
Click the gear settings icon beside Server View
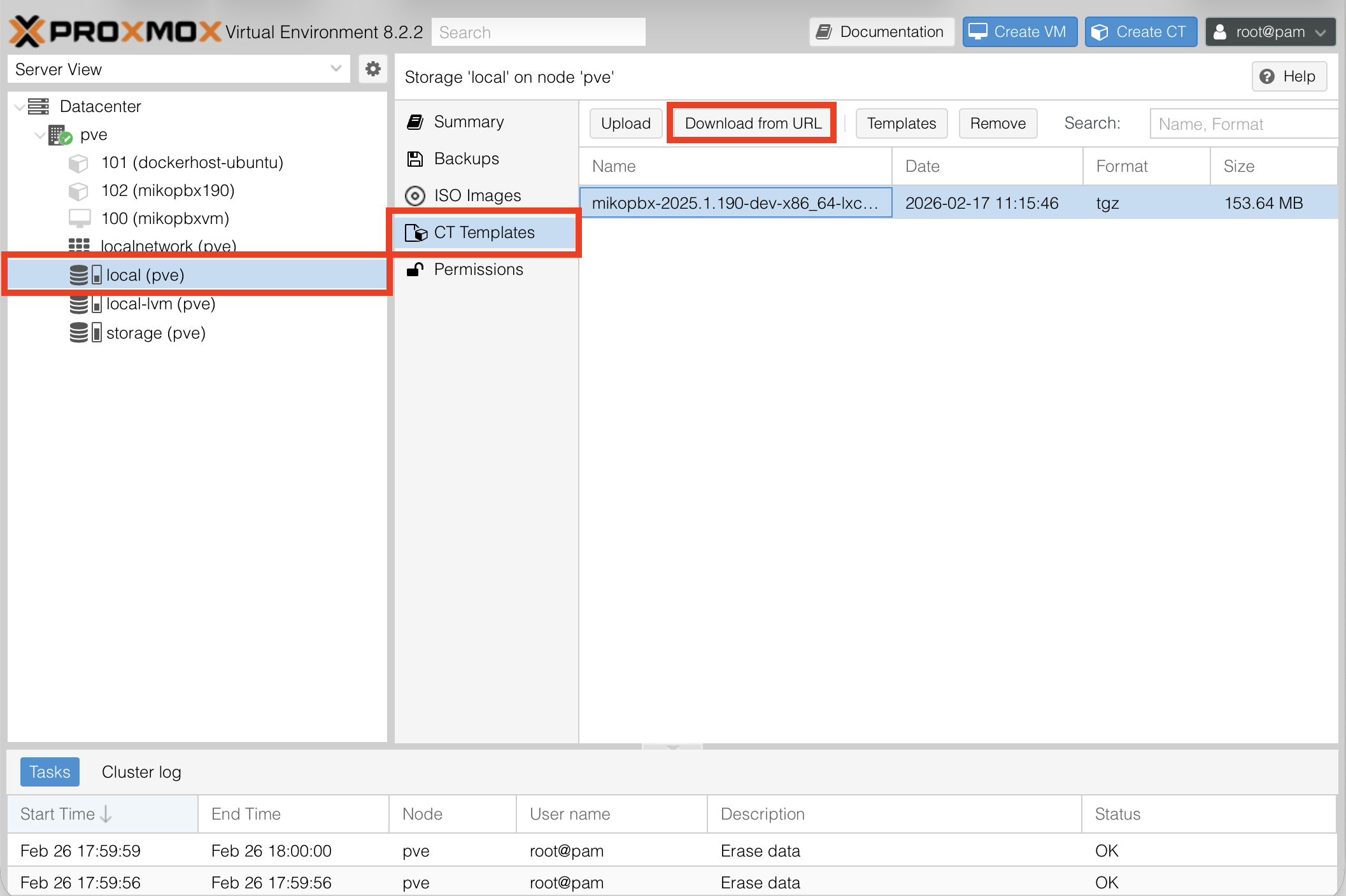(x=372, y=69)
